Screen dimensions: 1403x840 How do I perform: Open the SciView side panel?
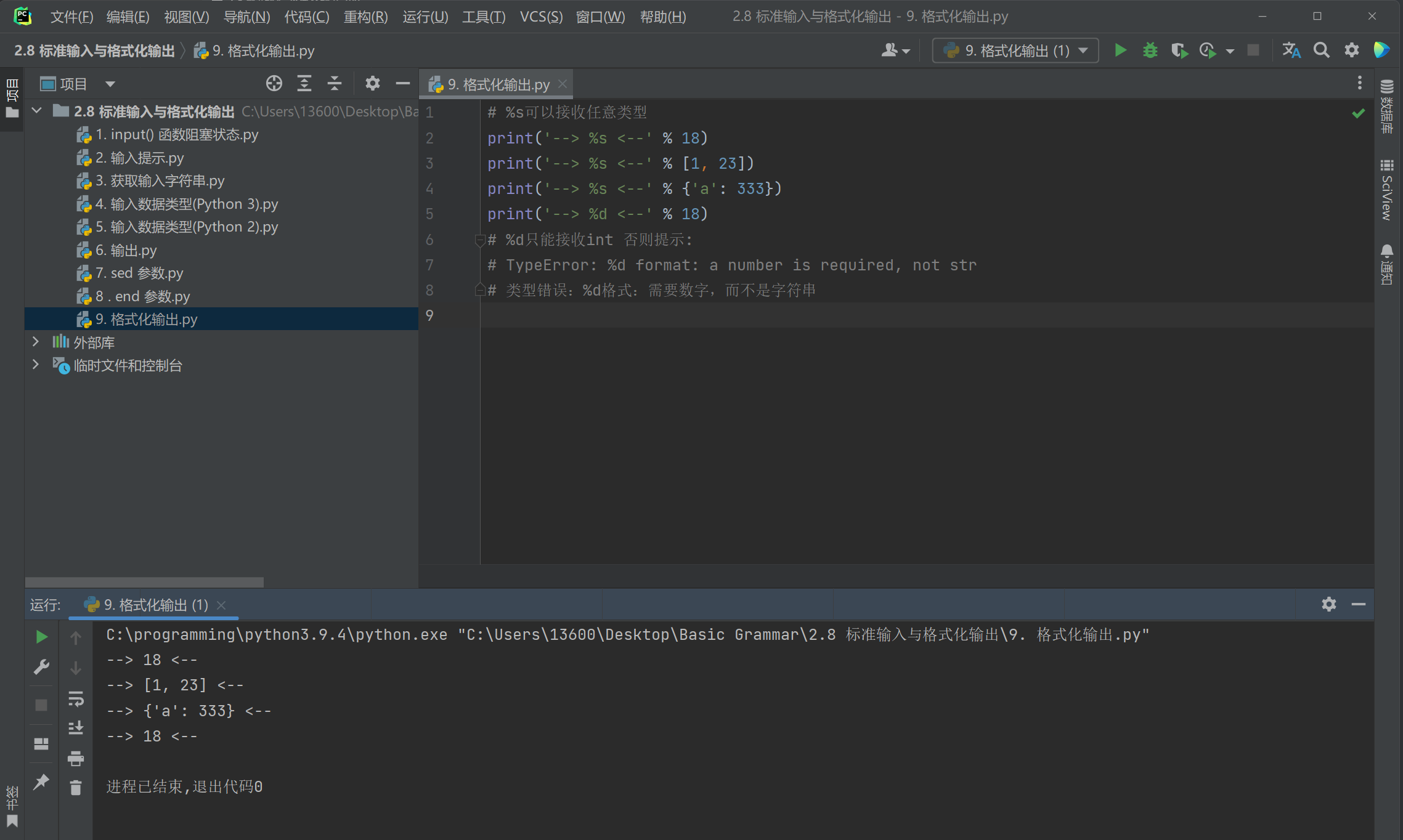(x=1387, y=190)
